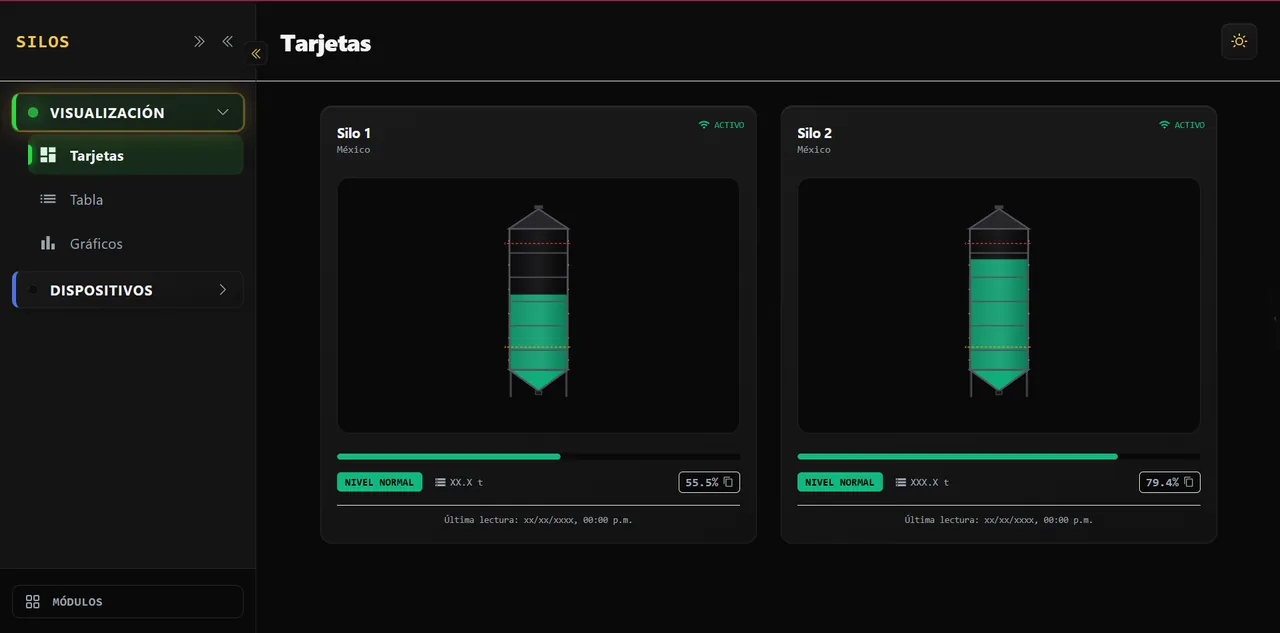Click the 55.5% percentage text
Viewport: 1280px width, 633px height.
click(700, 482)
